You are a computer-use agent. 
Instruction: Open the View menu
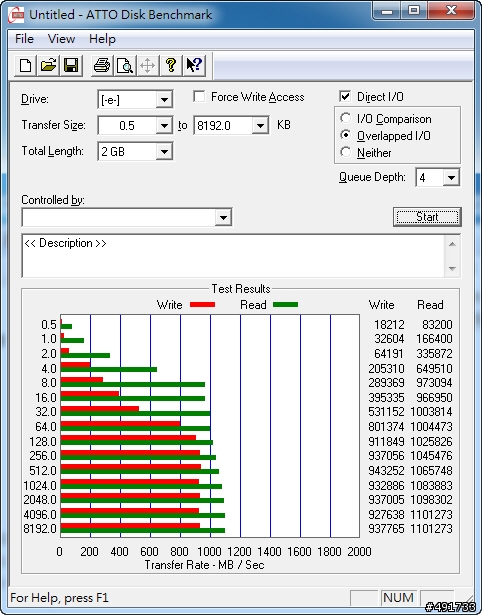(61, 39)
